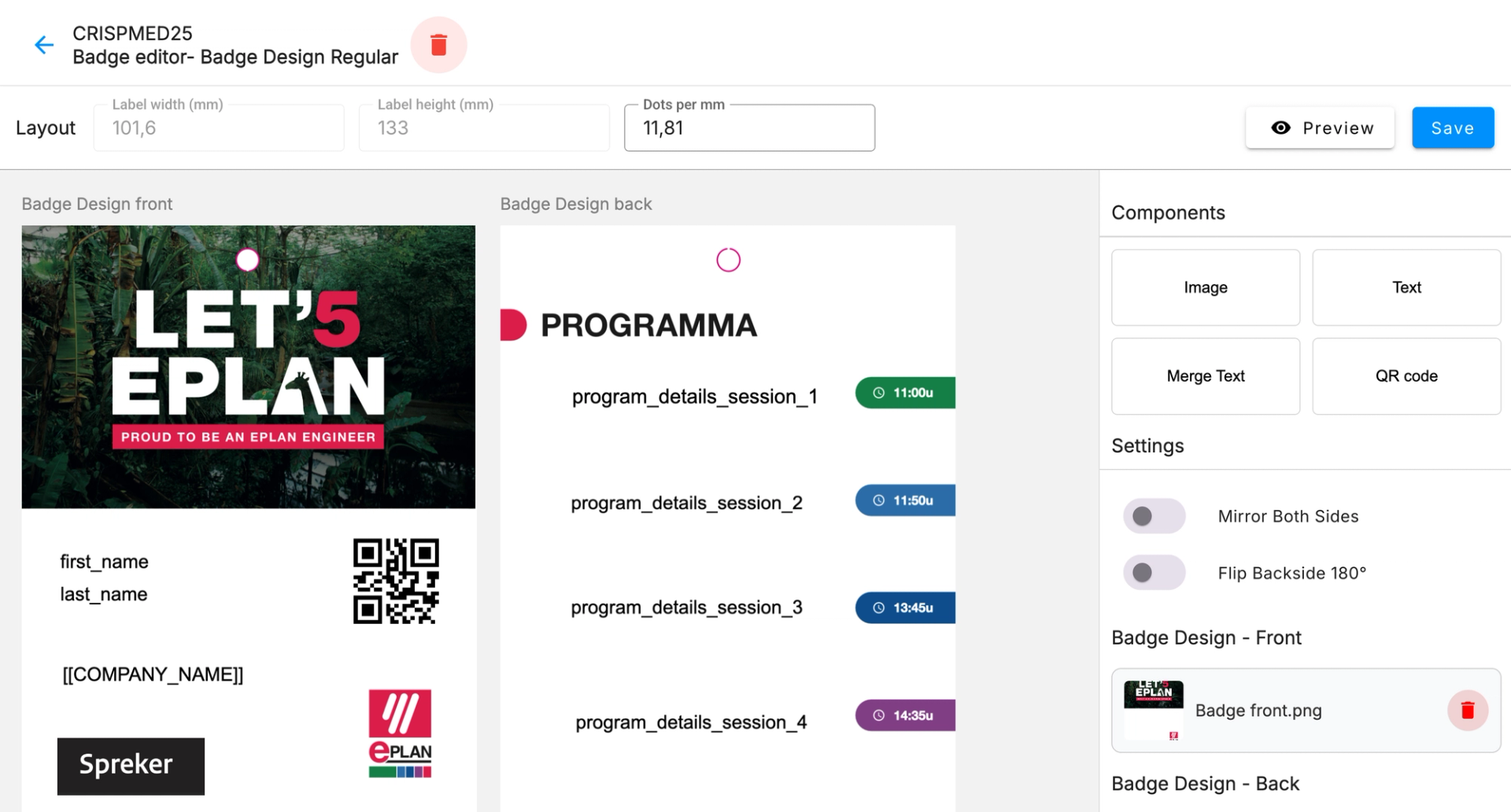
Task: Toggle Mirror Both Sides switch
Action: (1154, 516)
